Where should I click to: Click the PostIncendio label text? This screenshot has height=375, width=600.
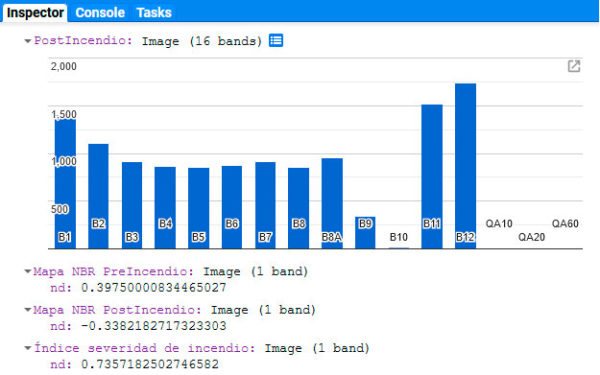tap(83, 41)
